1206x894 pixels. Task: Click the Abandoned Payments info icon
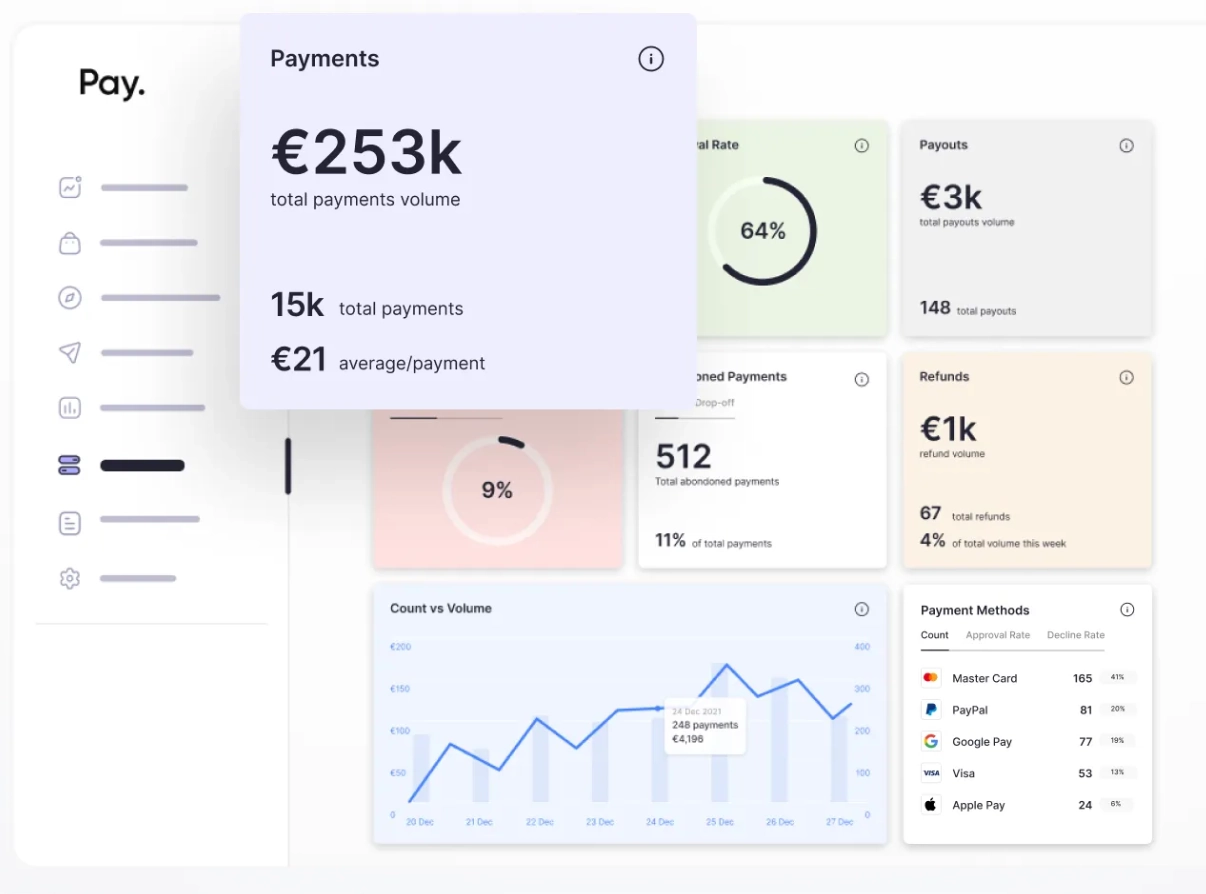click(862, 380)
